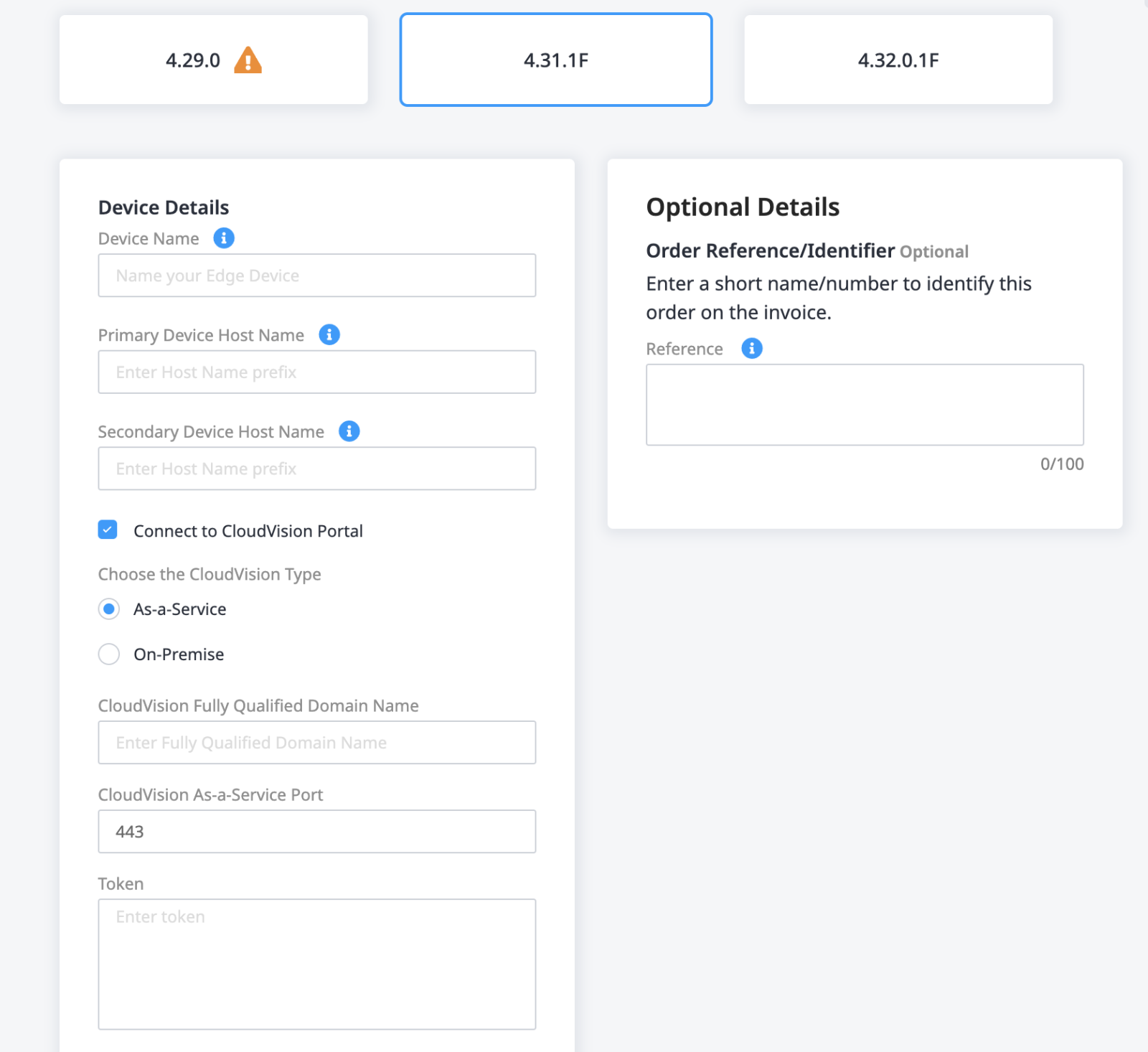Open the Device Name info tooltip icon

pos(224,238)
